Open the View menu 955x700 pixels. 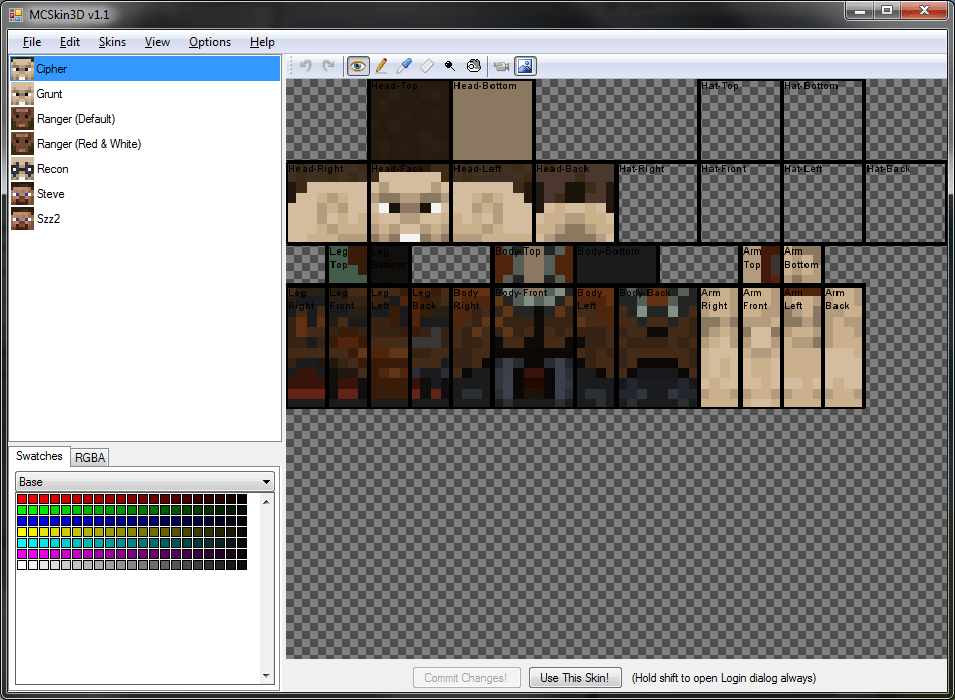point(157,42)
